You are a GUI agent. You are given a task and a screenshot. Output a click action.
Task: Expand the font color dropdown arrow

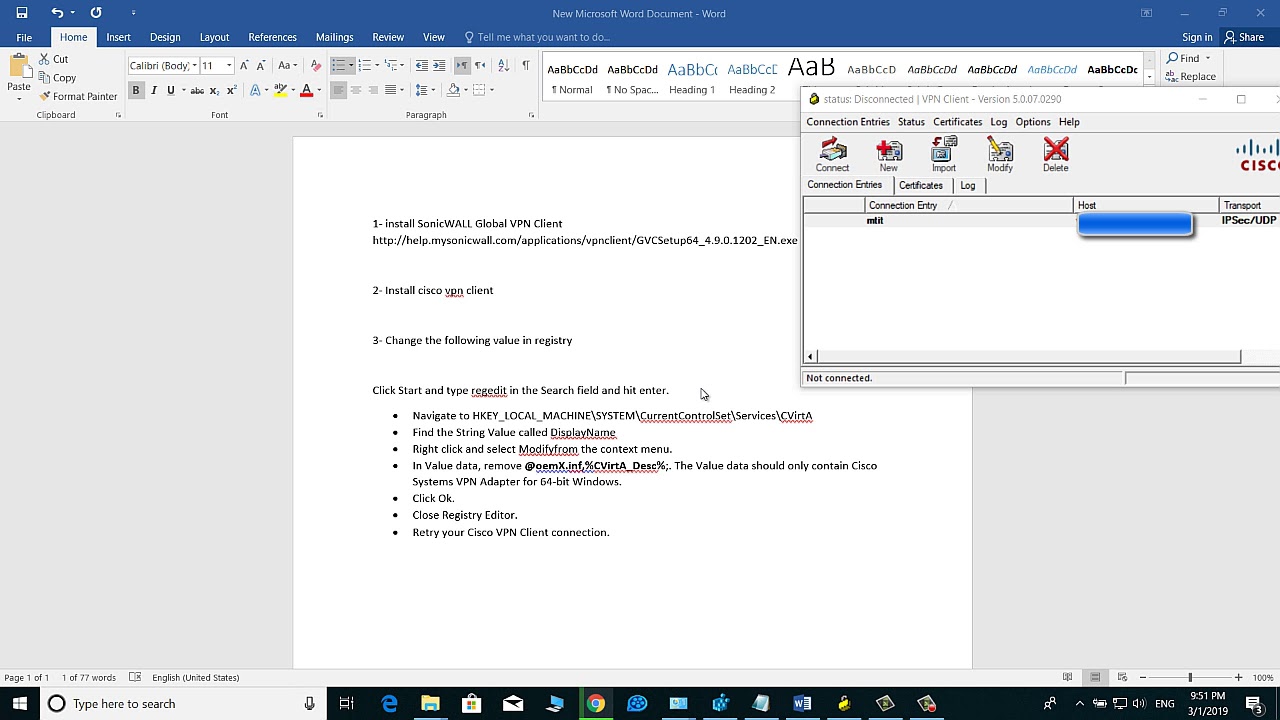[x=319, y=90]
